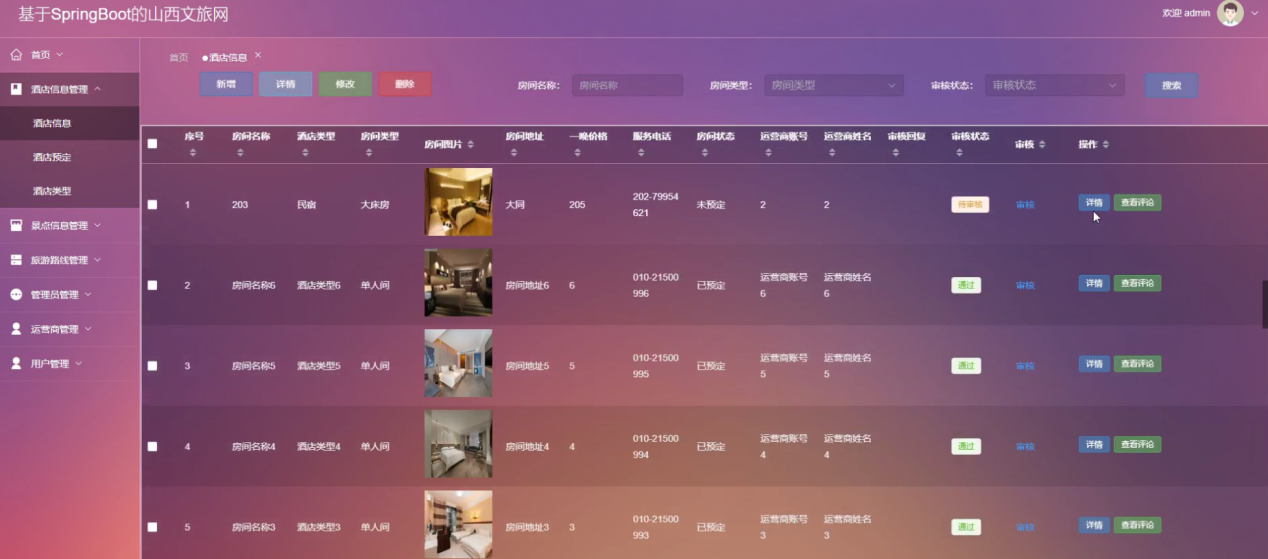Expand 景点信息管理 using its chevron

pos(98,225)
